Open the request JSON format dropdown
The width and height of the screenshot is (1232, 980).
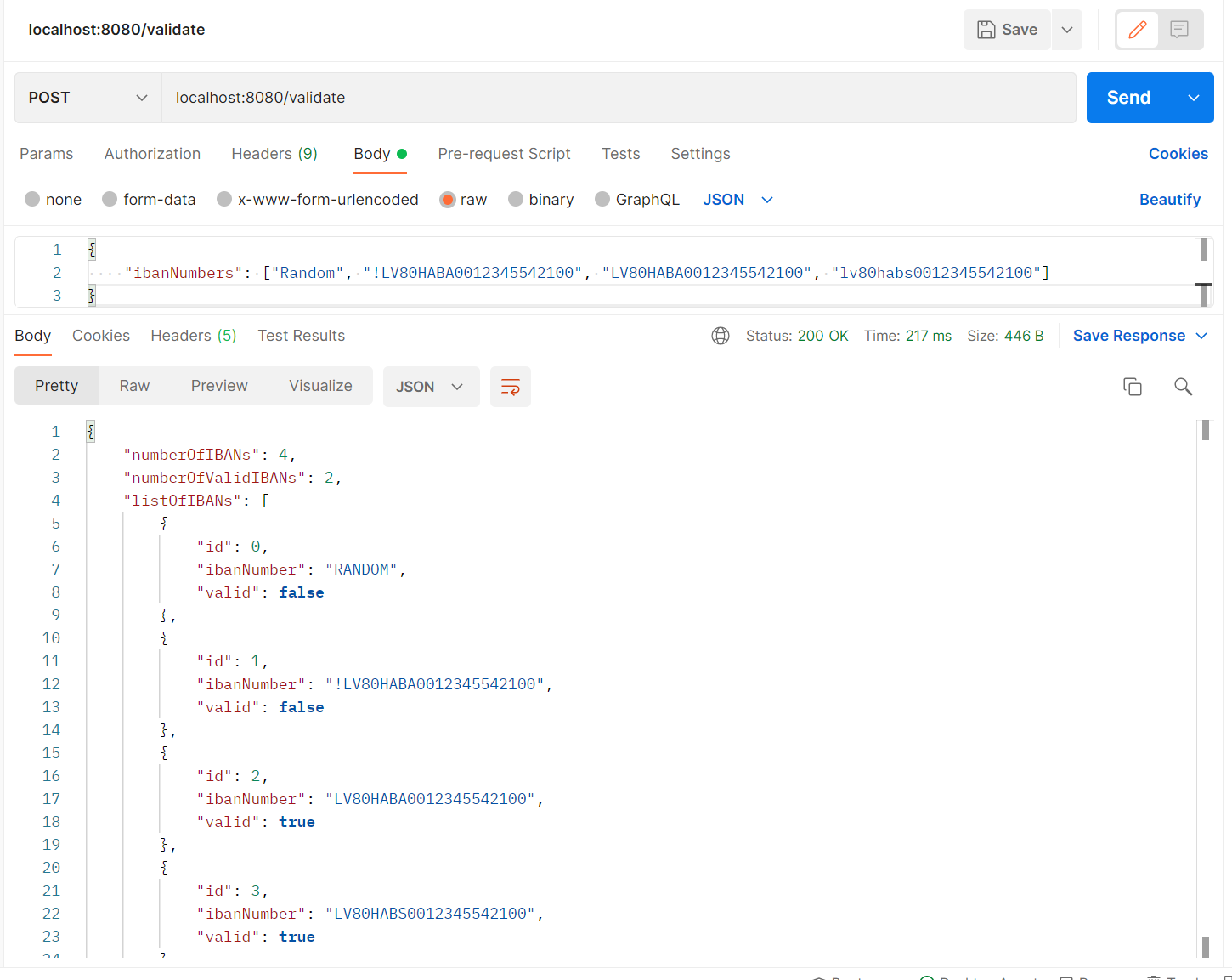[x=738, y=200]
